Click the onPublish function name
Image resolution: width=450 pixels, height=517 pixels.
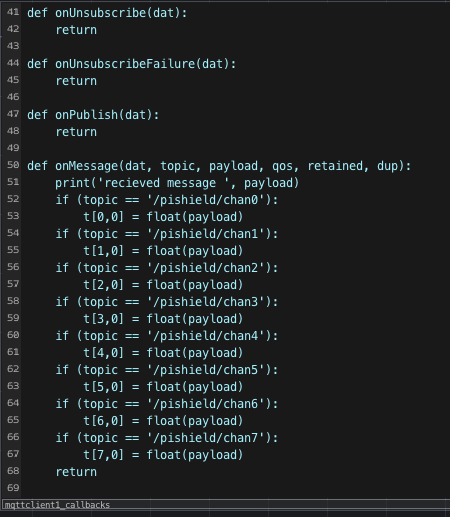point(86,115)
